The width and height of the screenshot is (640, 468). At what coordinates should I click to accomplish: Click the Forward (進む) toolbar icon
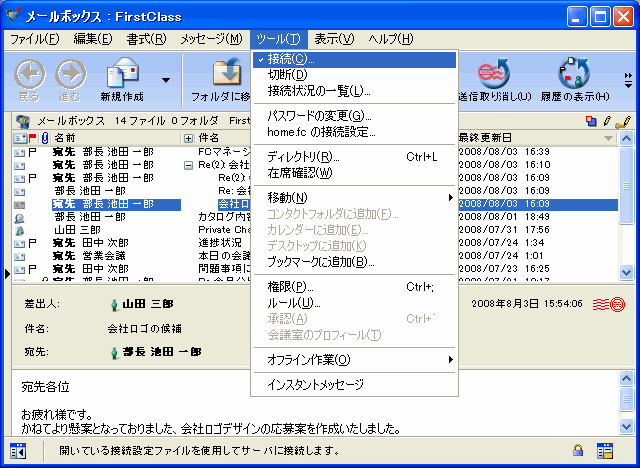tap(70, 75)
